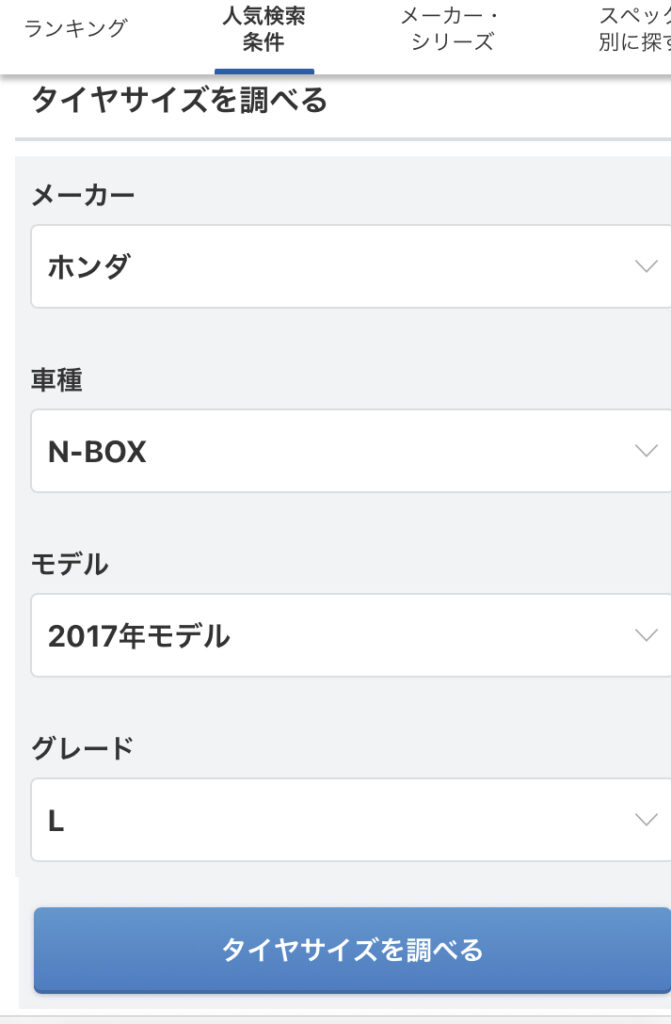Click the モデル field label
This screenshot has width=671, height=1024.
(70, 564)
